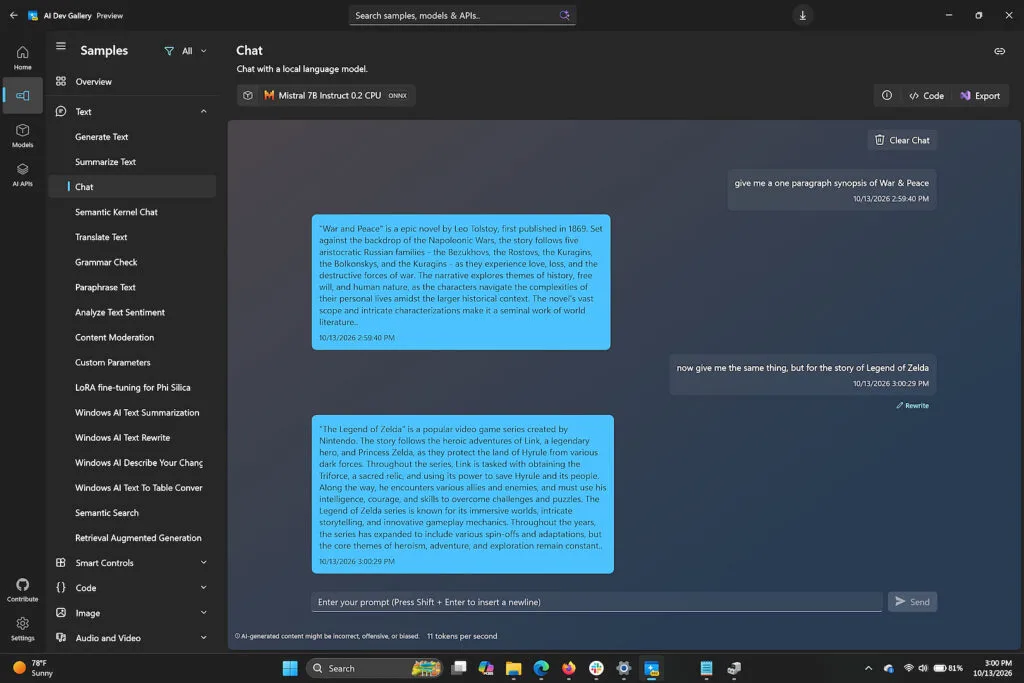This screenshot has width=1024, height=683.
Task: Rewrite the Legend of Zelda prompt
Action: pos(912,405)
